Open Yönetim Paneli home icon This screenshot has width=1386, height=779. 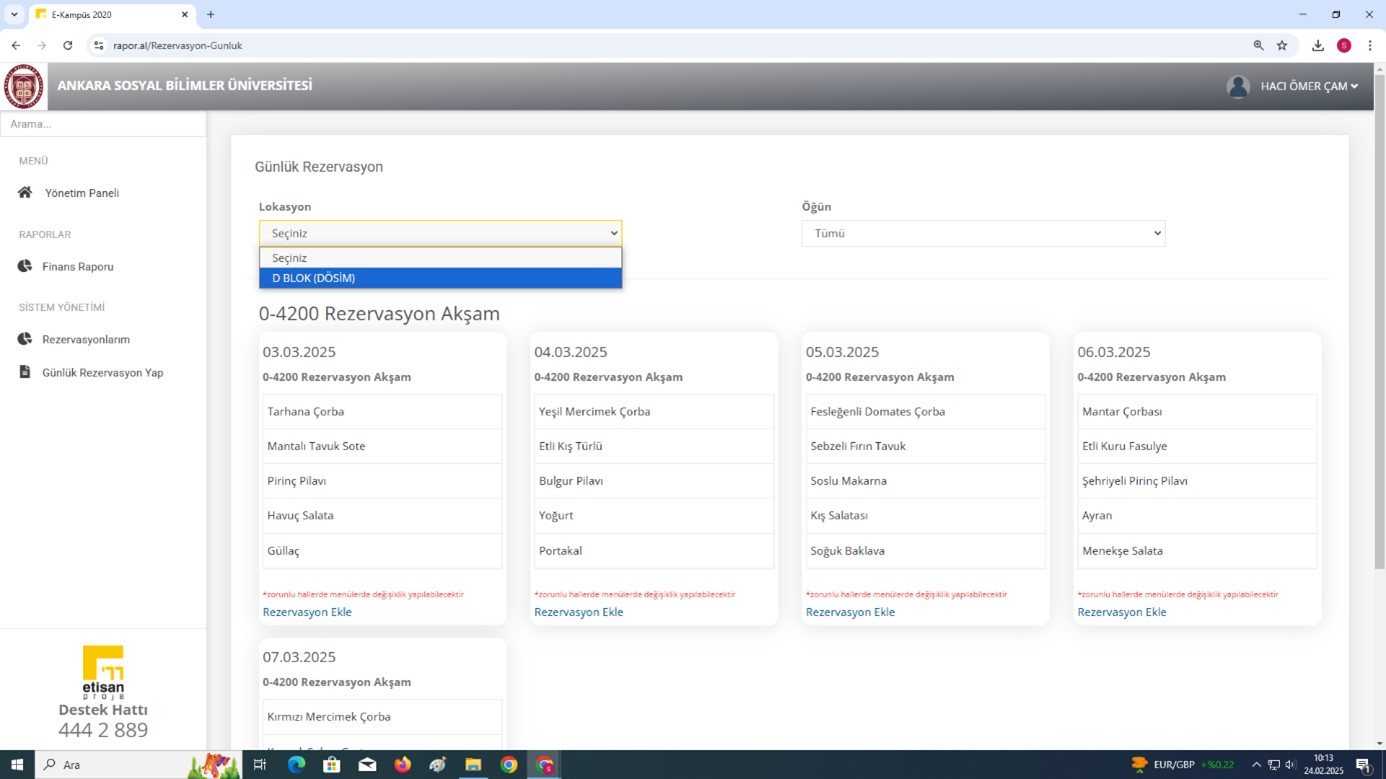25,192
